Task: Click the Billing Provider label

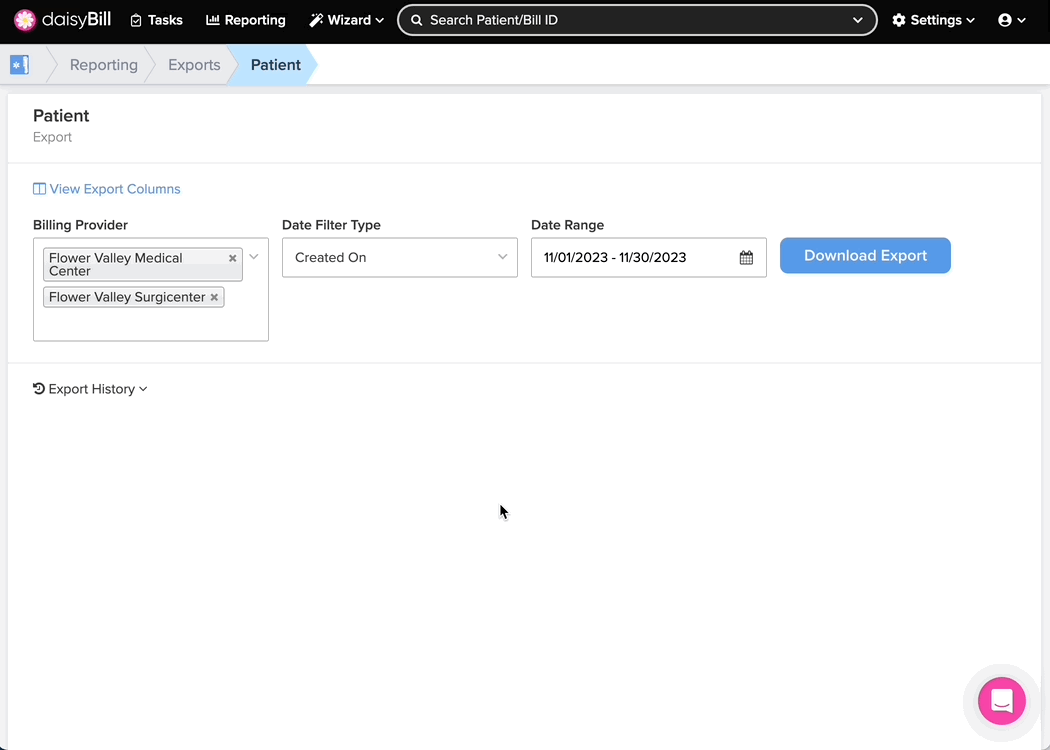Action: (x=80, y=225)
